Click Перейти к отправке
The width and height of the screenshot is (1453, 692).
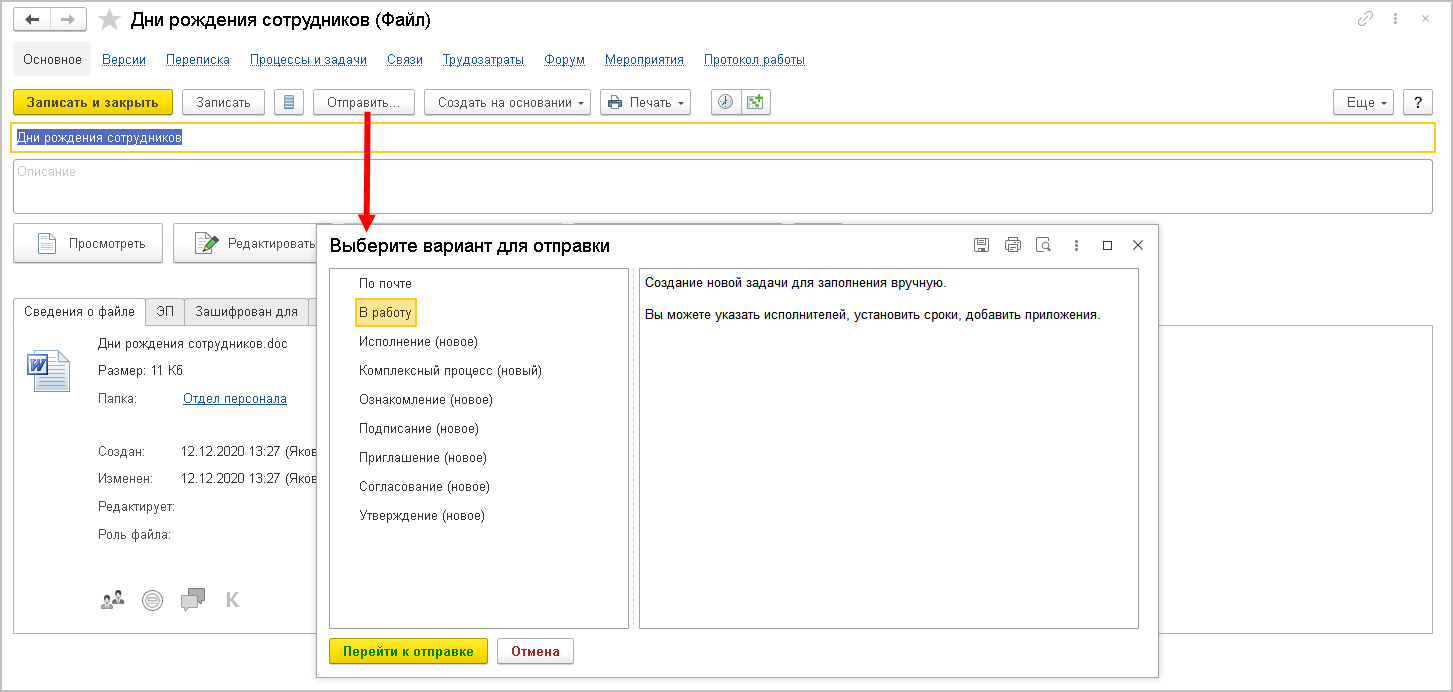pyautogui.click(x=408, y=651)
